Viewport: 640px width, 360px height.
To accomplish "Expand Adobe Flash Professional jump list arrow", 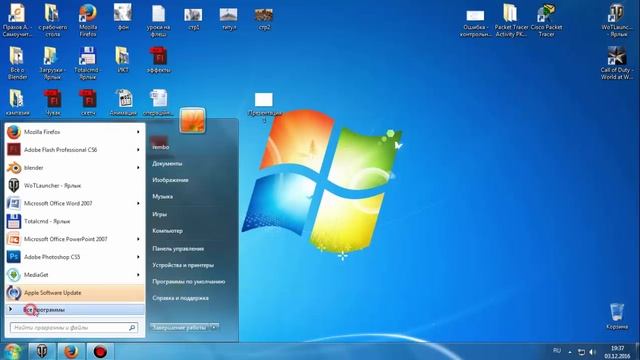I will coord(138,150).
